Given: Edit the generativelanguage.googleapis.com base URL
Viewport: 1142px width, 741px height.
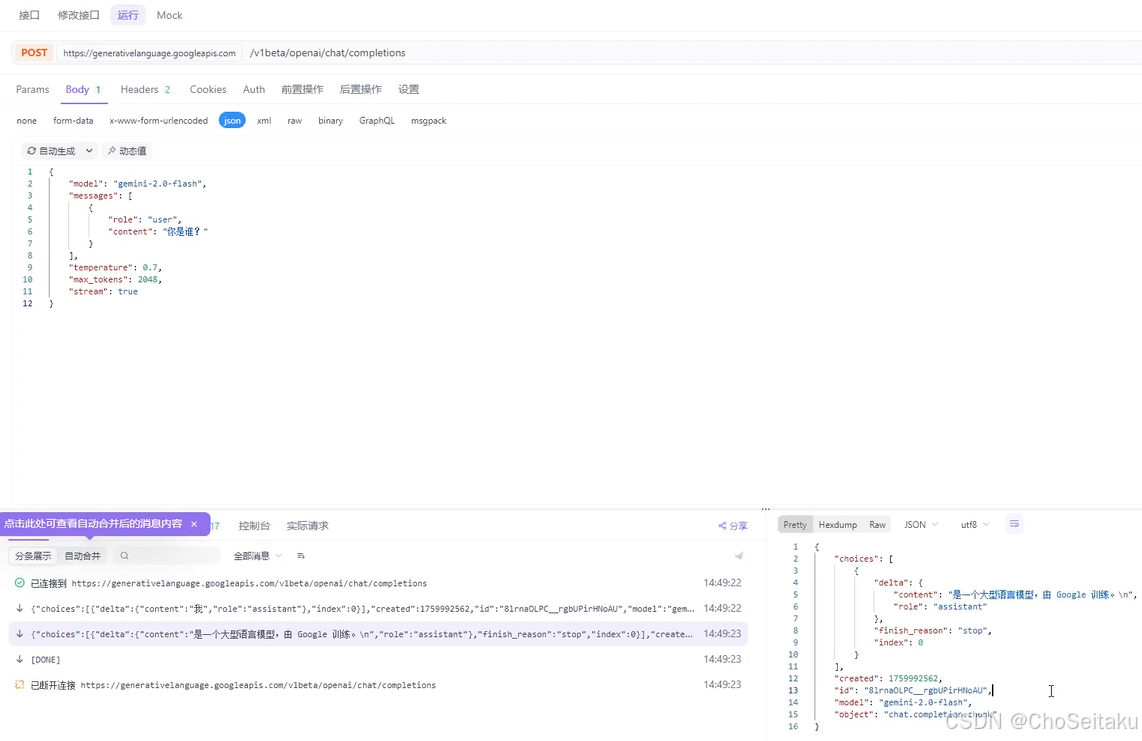Looking at the screenshot, I should click(x=149, y=53).
